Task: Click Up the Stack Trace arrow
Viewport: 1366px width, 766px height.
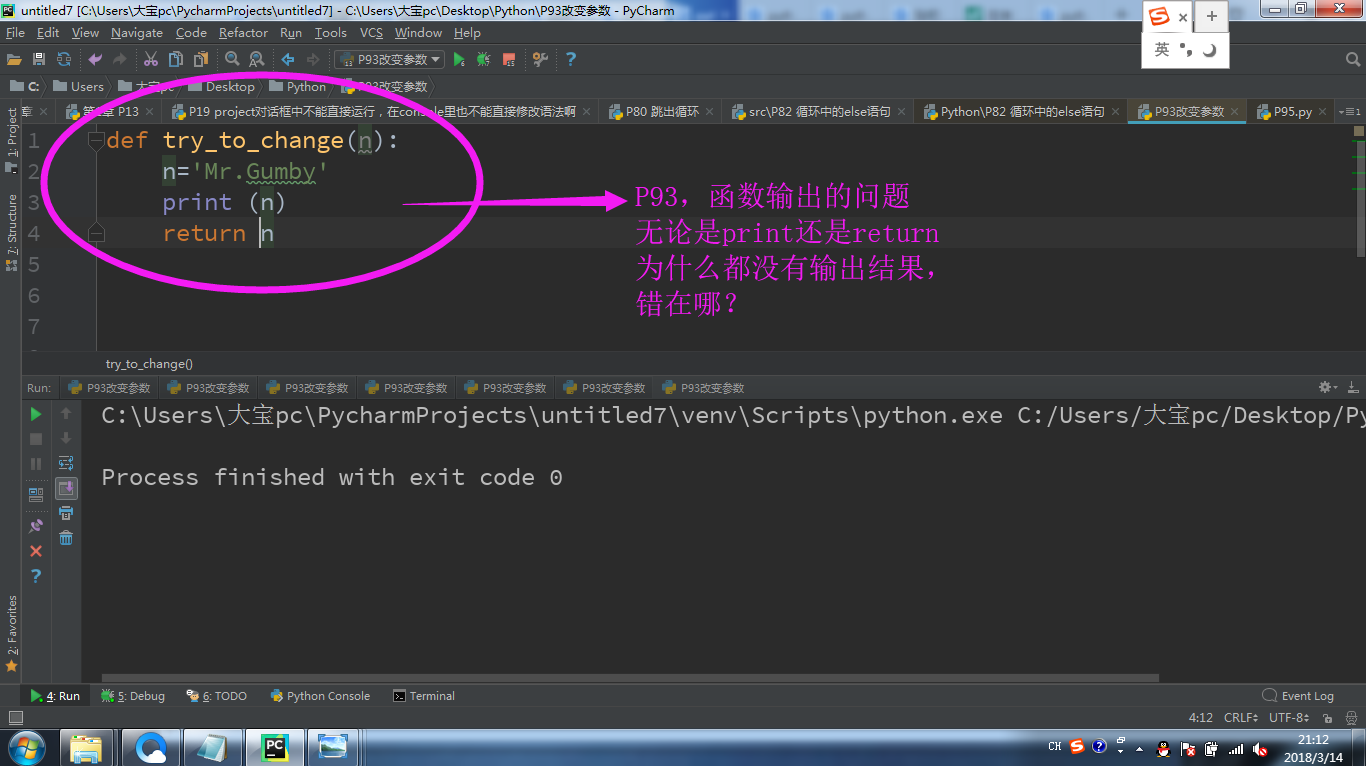Action: point(66,413)
